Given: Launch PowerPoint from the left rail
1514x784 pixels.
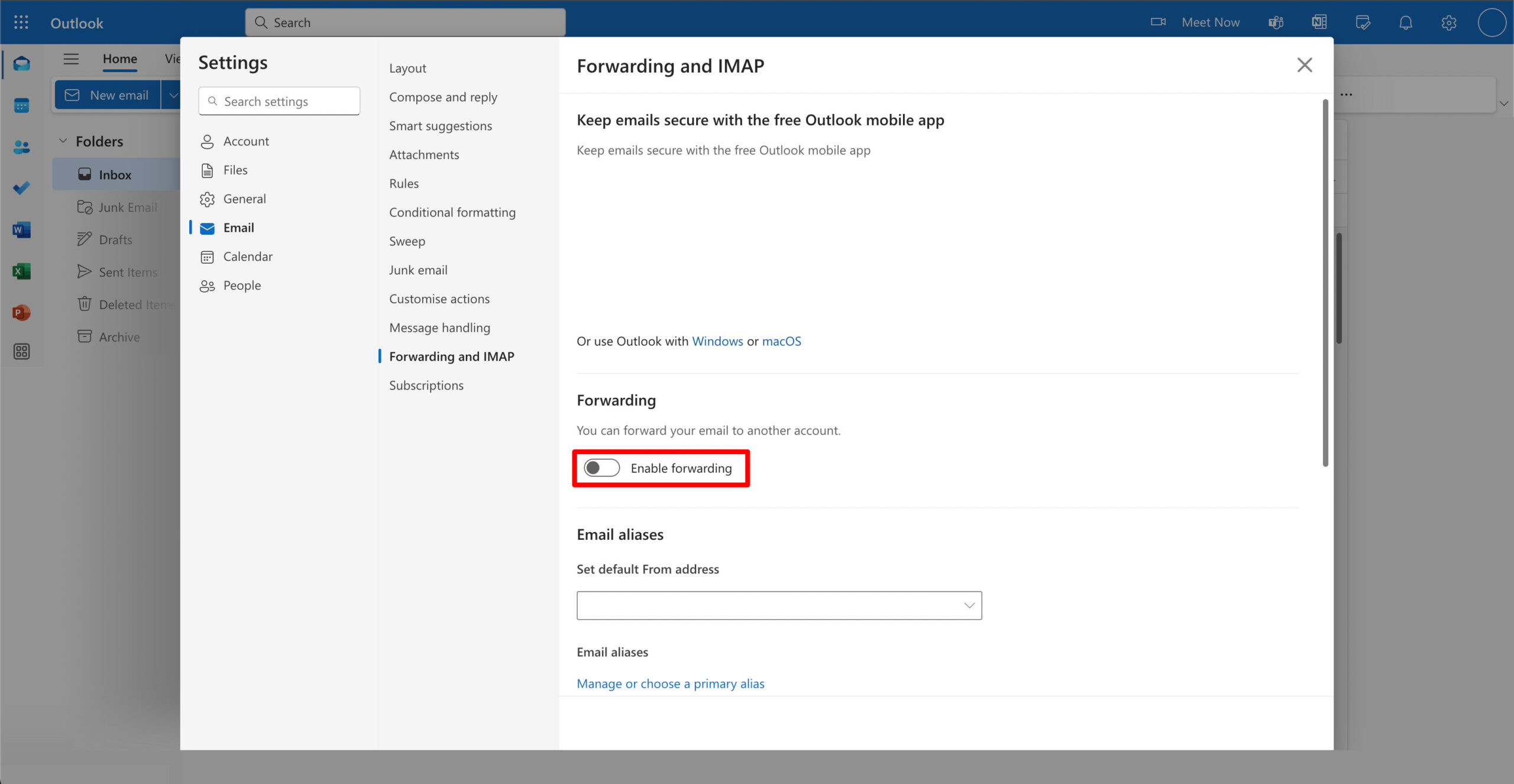Looking at the screenshot, I should pos(21,312).
